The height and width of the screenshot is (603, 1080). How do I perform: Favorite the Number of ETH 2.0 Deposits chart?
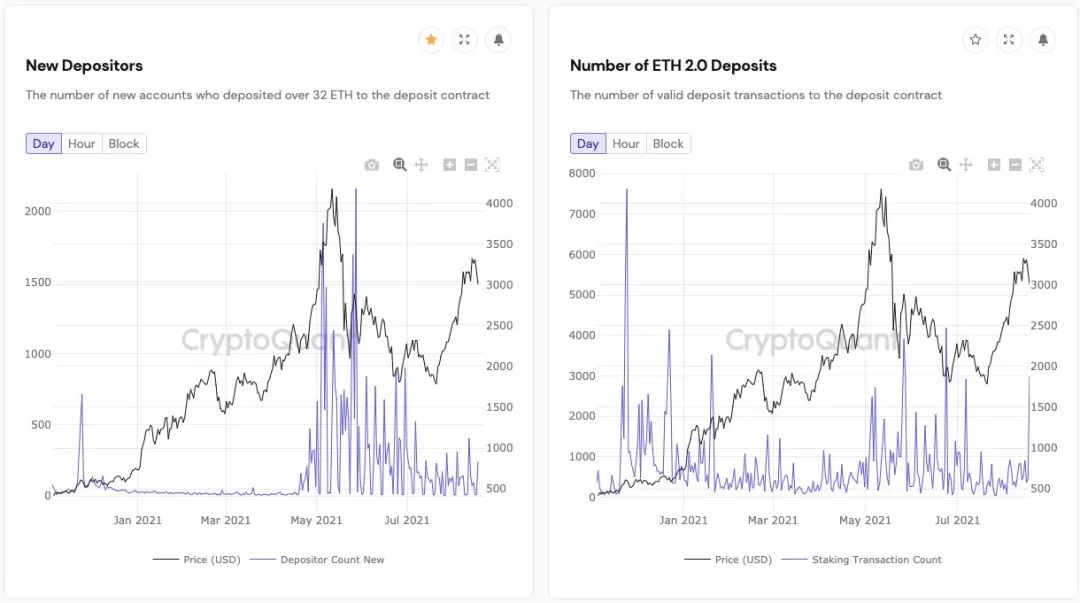click(975, 39)
